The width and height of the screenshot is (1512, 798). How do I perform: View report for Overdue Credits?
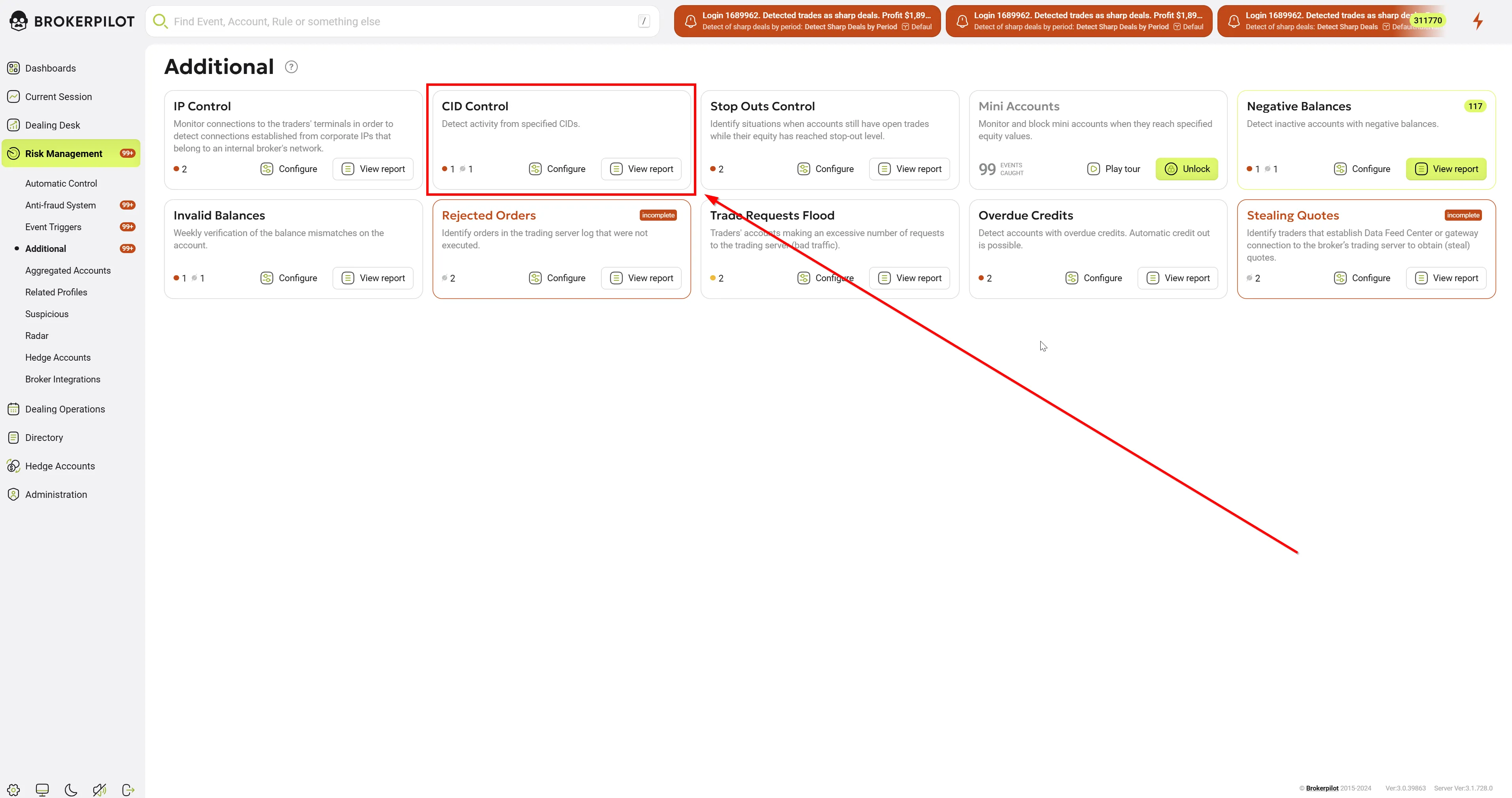click(1178, 278)
